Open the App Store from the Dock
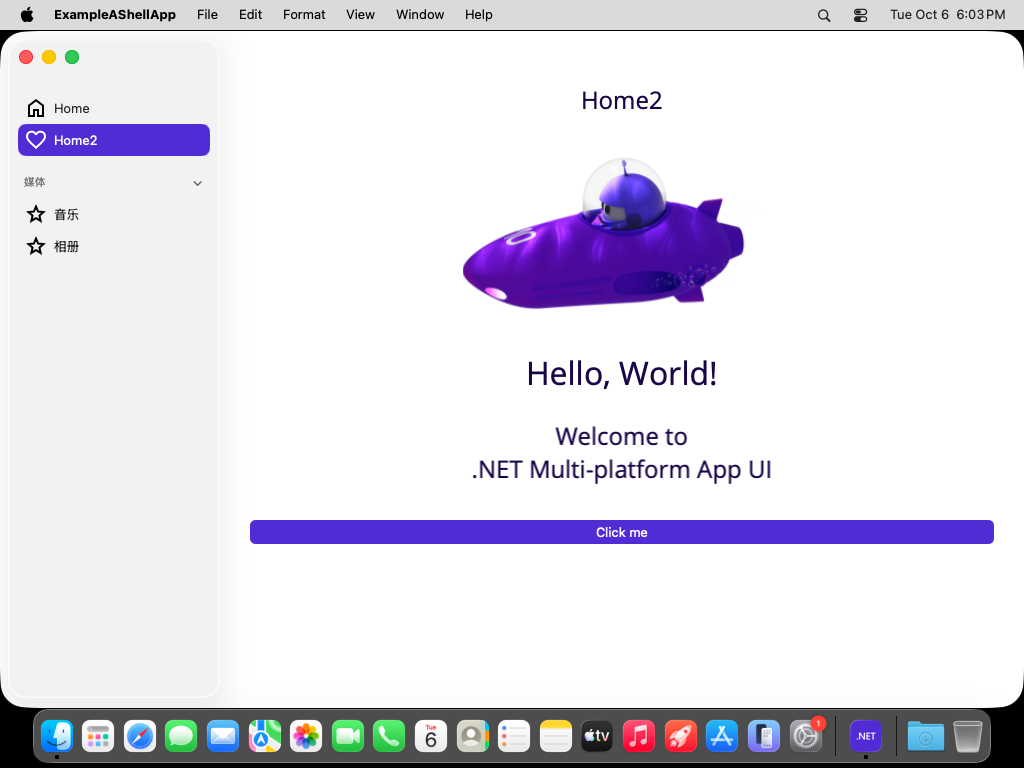Image resolution: width=1024 pixels, height=768 pixels. click(722, 736)
